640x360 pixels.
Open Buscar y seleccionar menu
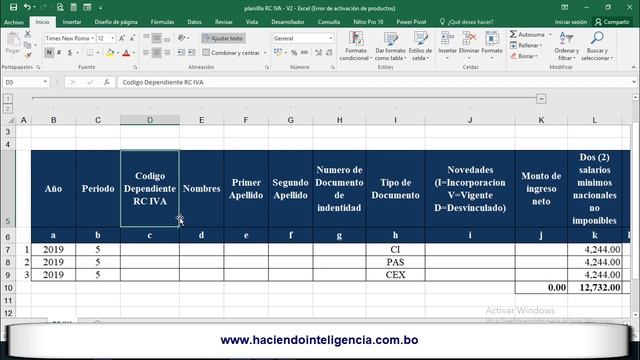(x=597, y=46)
